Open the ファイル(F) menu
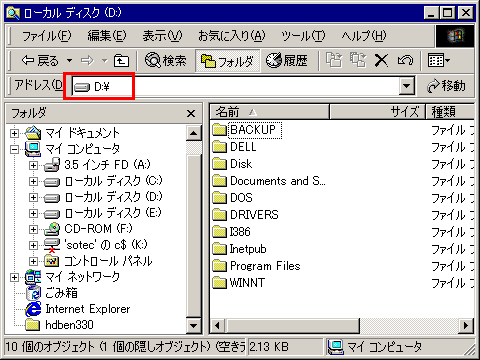Image resolution: width=480 pixels, height=360 pixels. 46,36
